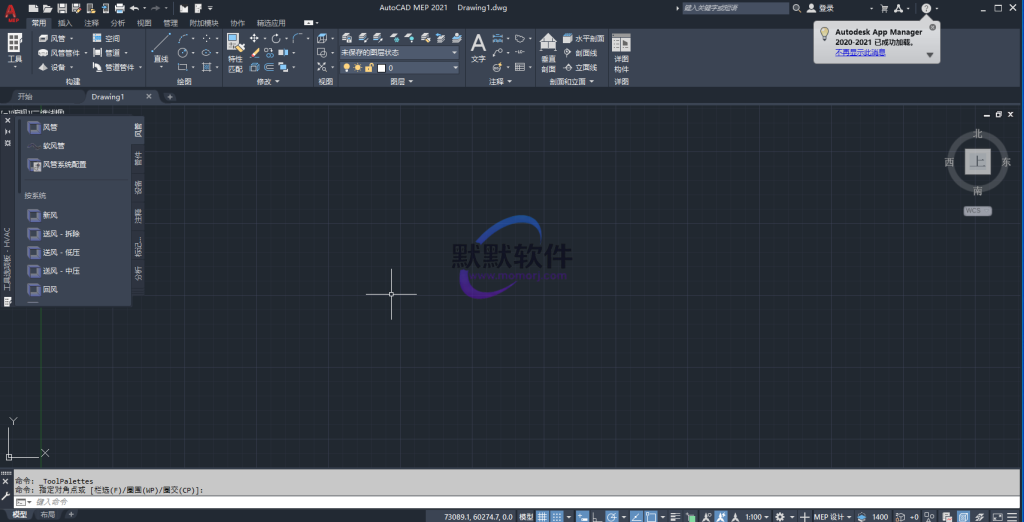Toggle grid display in the status bar

coord(542,516)
